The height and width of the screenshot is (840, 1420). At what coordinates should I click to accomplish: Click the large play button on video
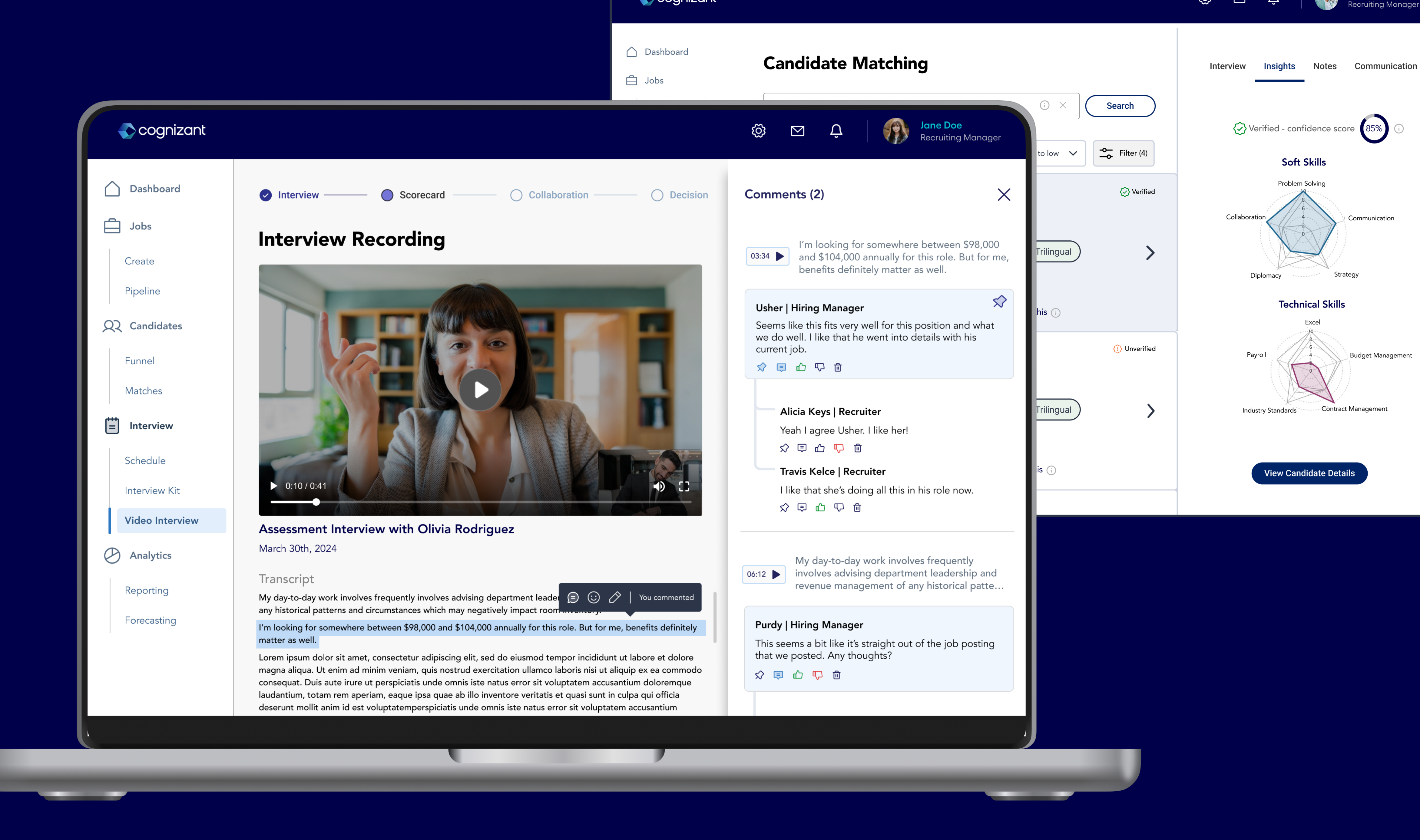pos(480,390)
